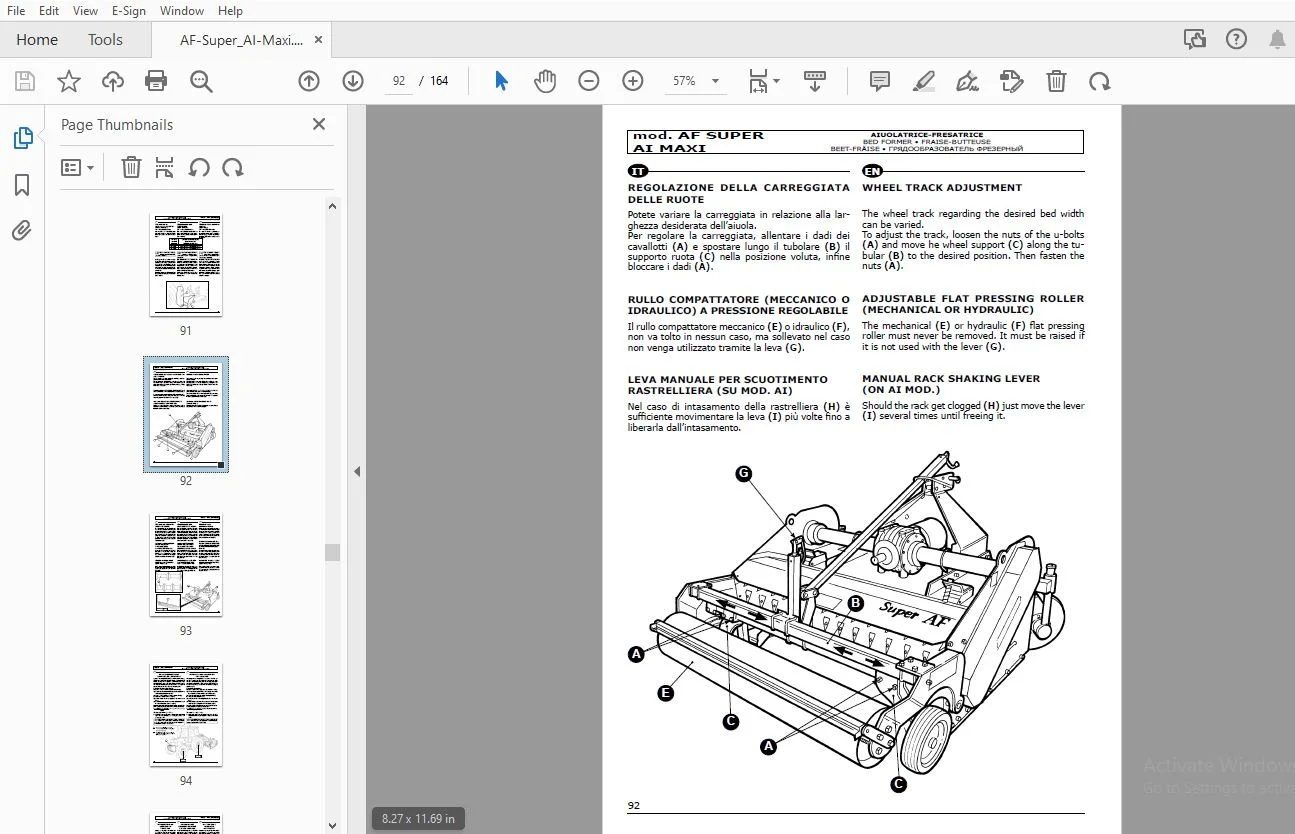Rotate thumbnails counterclockwise
Screen dimensions: 1295x834
[x=199, y=167]
